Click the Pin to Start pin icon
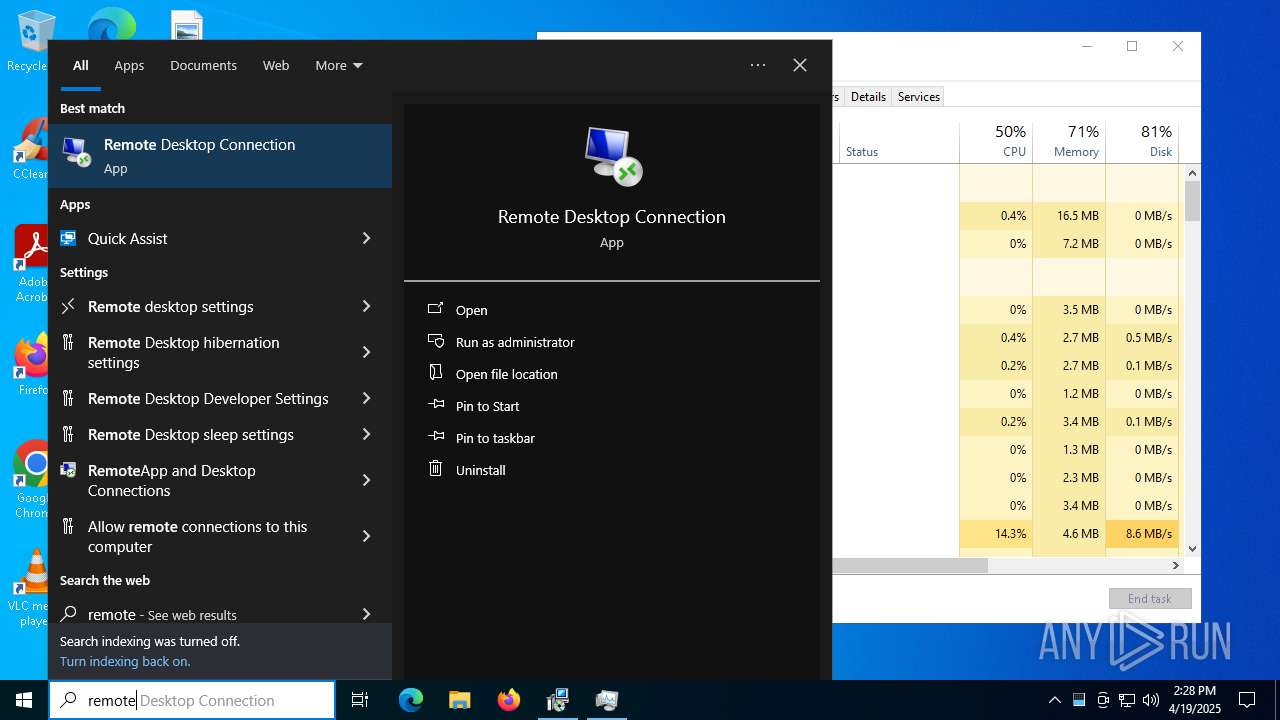This screenshot has width=1280, height=720. tap(435, 405)
